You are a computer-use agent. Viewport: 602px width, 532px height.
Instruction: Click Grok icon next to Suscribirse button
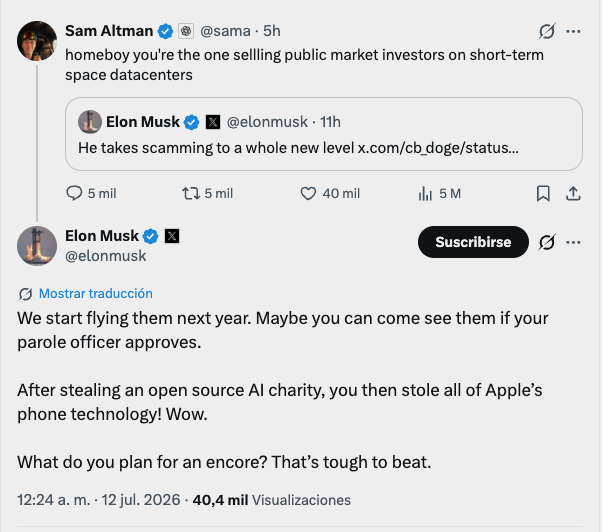click(547, 242)
